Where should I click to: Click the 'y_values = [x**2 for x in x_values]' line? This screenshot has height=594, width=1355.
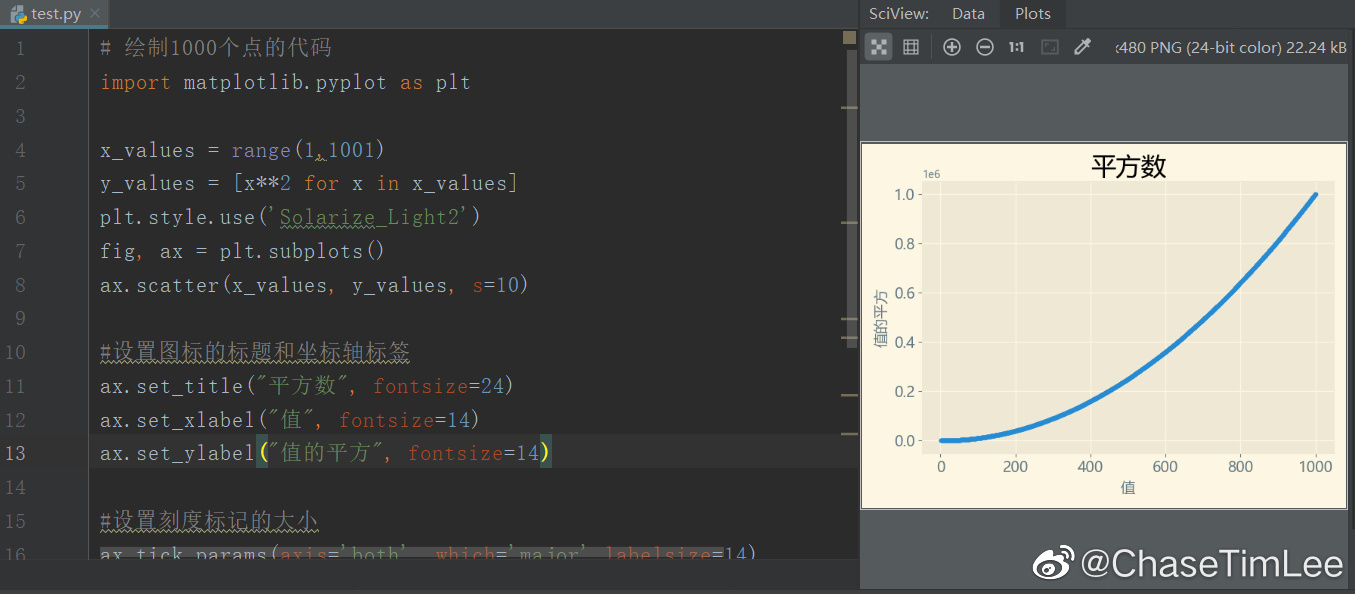pyautogui.click(x=309, y=184)
